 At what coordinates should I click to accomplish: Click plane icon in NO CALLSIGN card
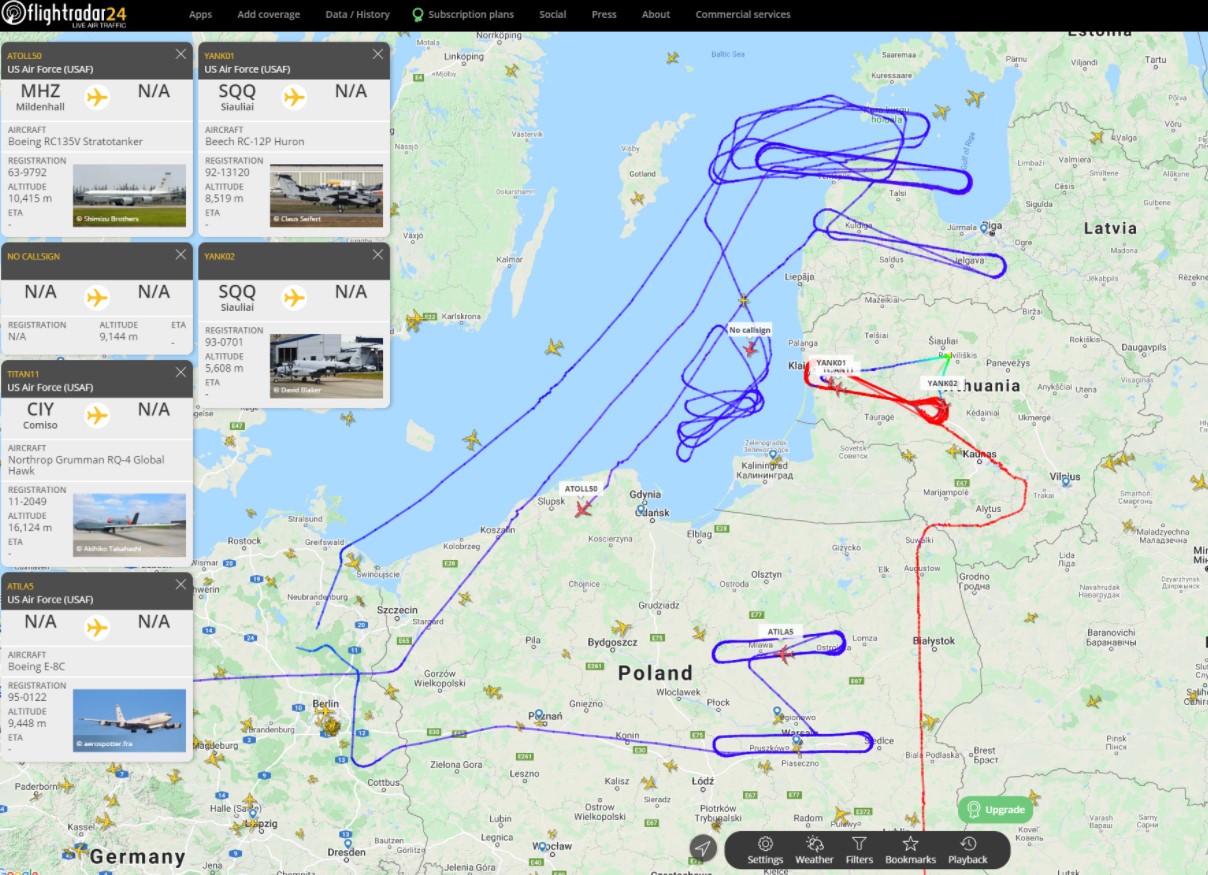(x=97, y=297)
